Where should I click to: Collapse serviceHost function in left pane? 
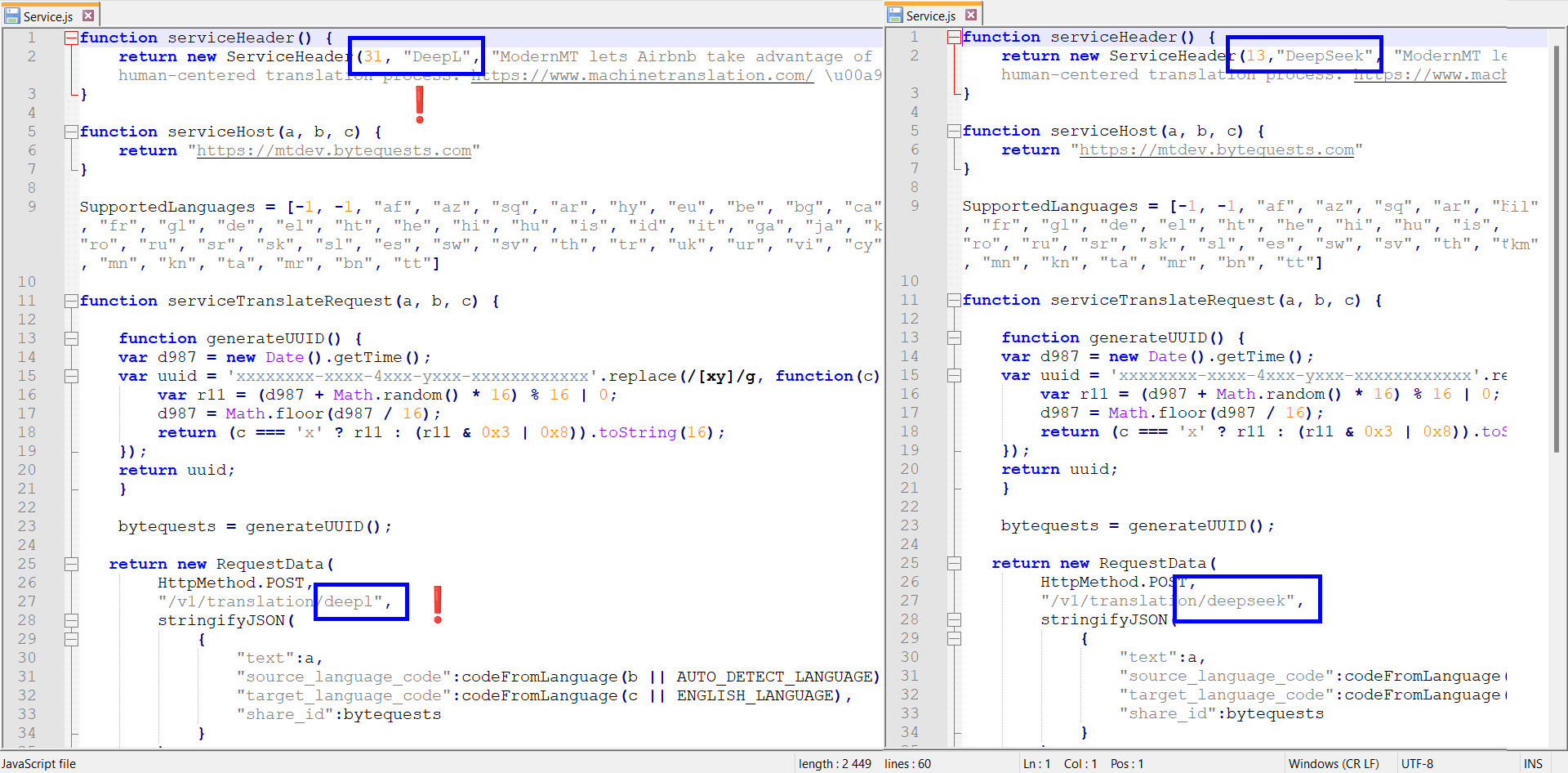click(x=72, y=132)
